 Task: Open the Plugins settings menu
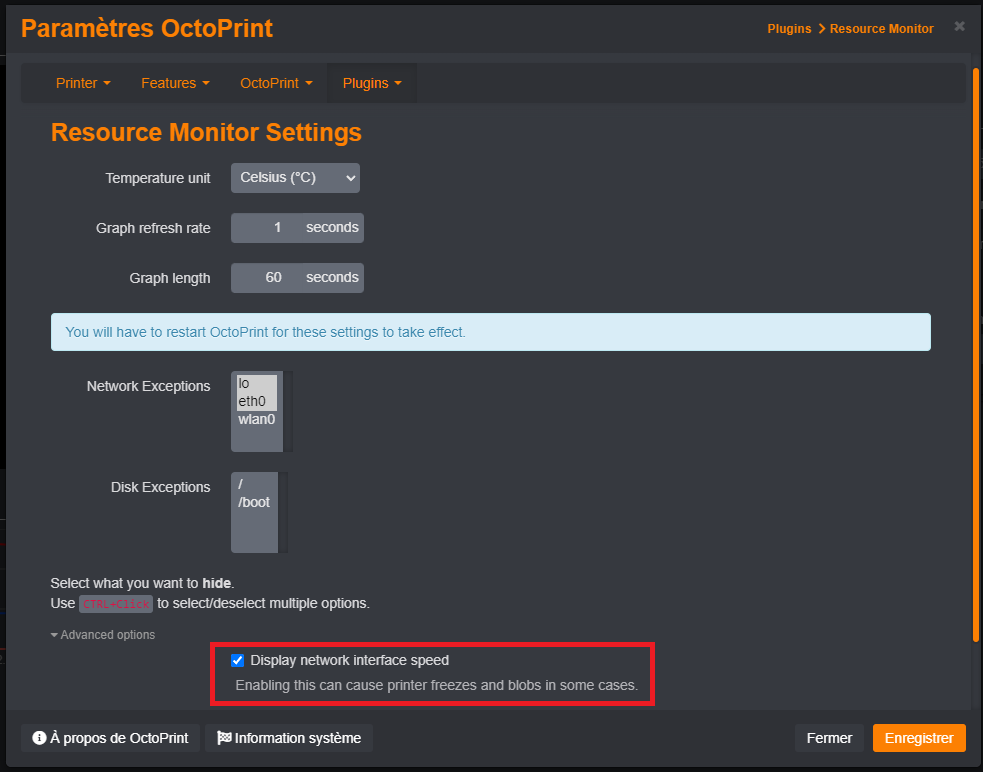pyautogui.click(x=372, y=83)
